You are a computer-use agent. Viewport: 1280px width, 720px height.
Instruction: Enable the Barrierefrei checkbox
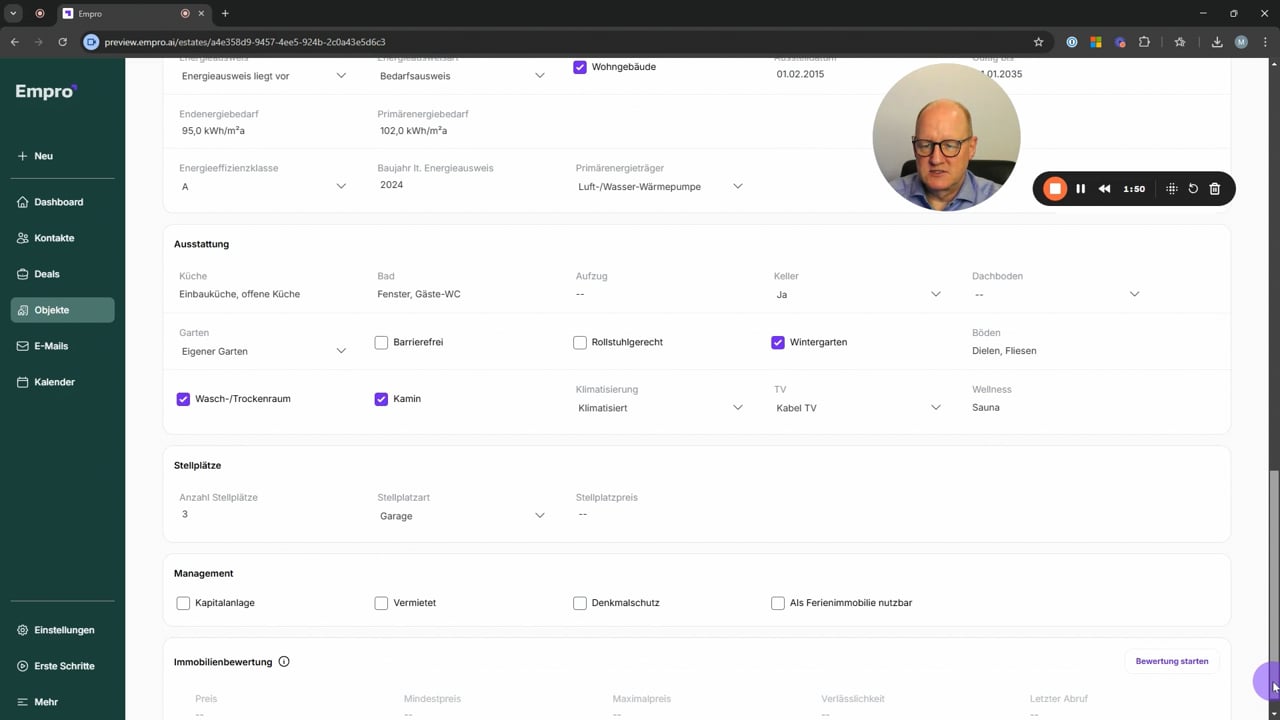click(x=381, y=342)
